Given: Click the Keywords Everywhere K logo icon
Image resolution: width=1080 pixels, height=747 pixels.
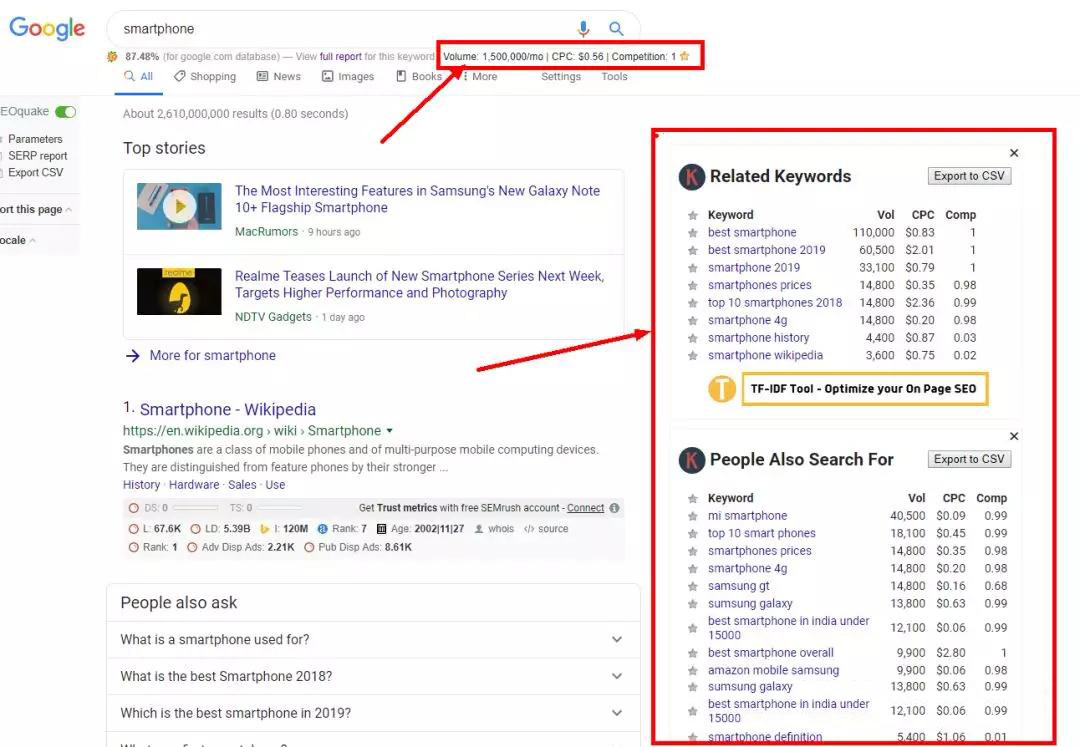Looking at the screenshot, I should pos(691,176).
